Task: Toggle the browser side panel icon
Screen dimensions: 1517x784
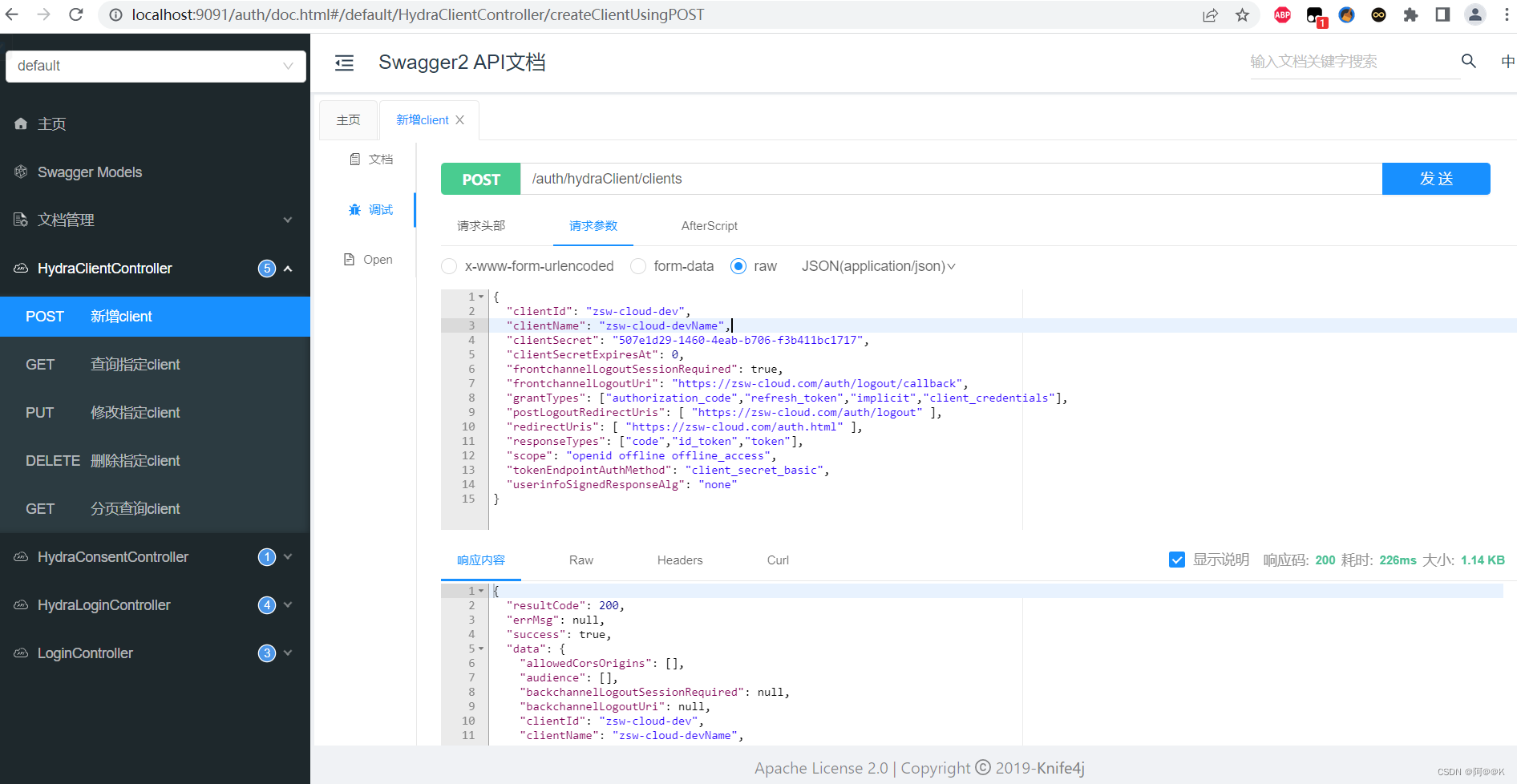Action: tap(1442, 14)
